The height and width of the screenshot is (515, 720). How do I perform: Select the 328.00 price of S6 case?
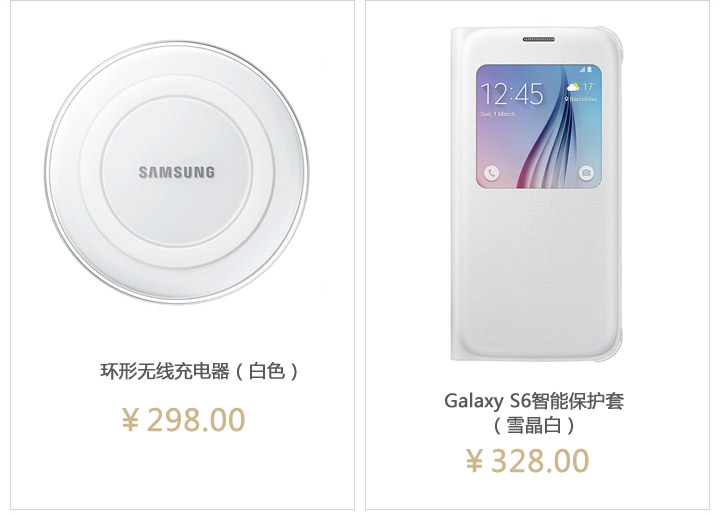(x=540, y=461)
